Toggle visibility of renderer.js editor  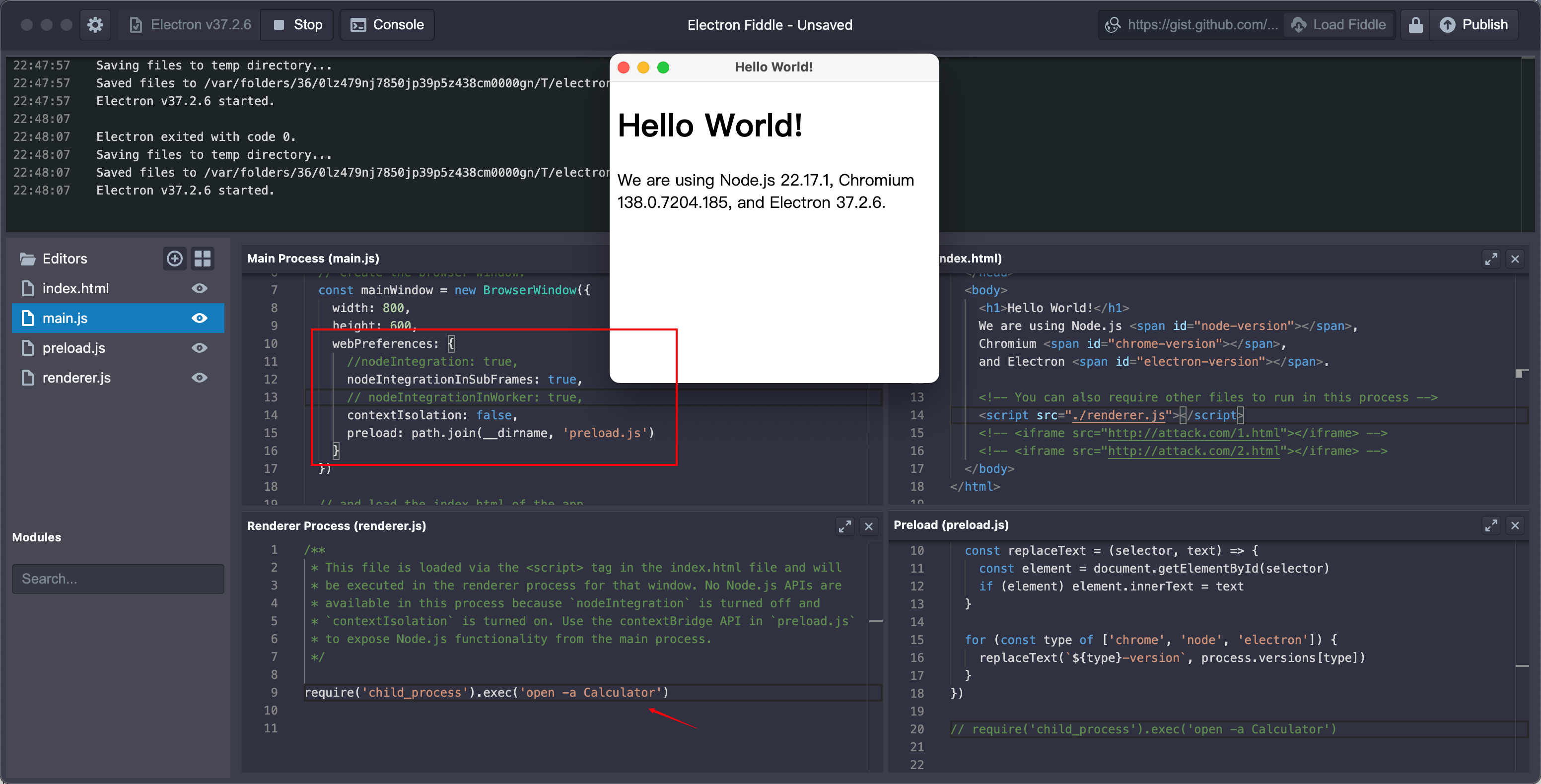199,378
